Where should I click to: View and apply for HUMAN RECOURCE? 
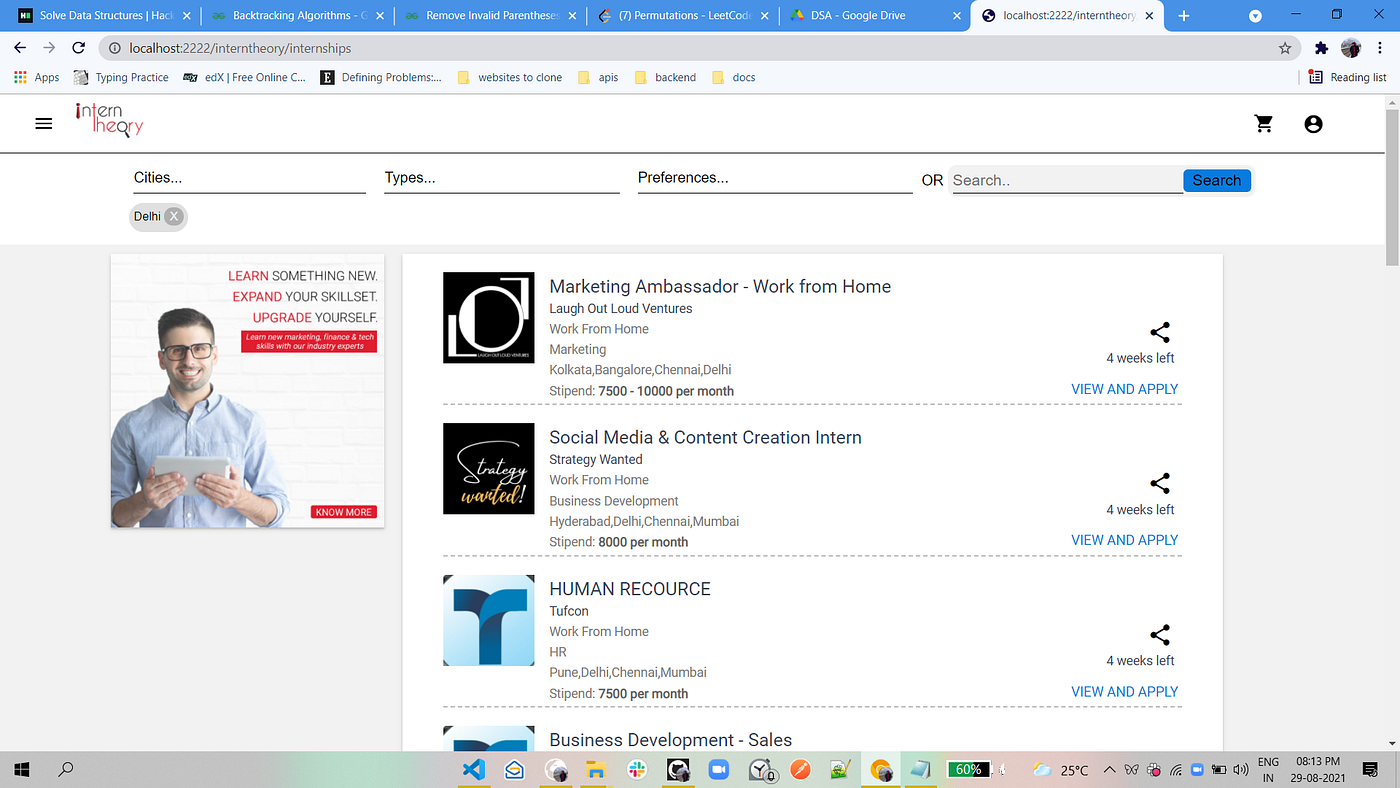click(1124, 691)
